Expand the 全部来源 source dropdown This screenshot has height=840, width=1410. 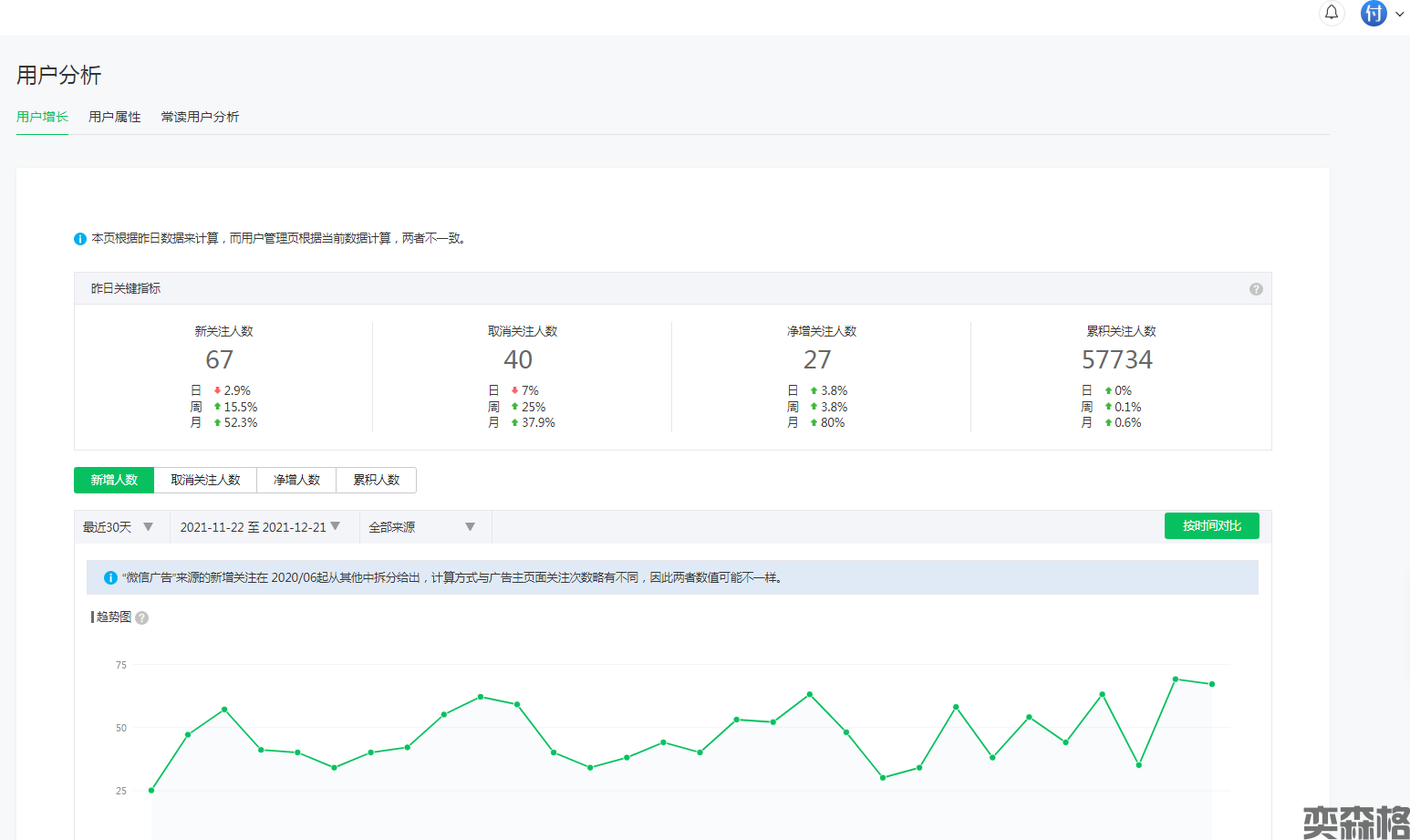(x=421, y=527)
